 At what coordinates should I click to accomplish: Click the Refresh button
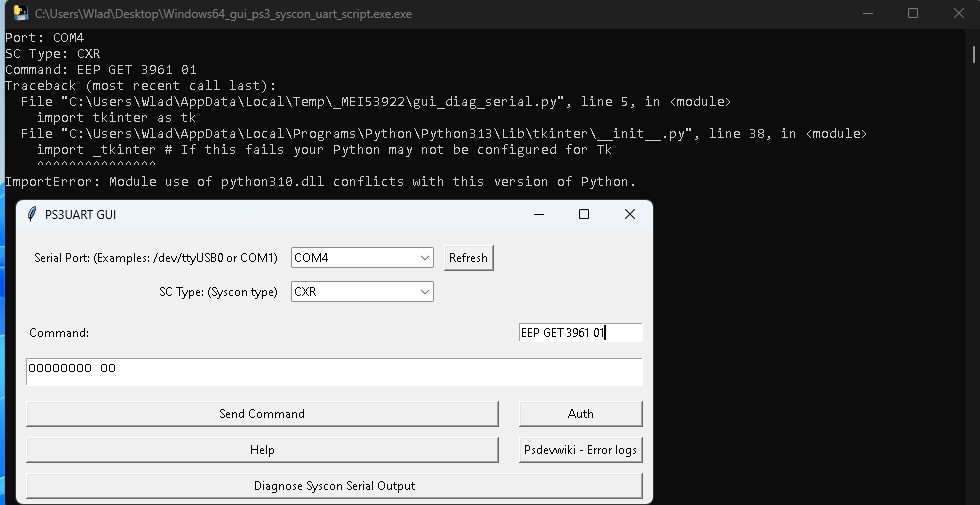pyautogui.click(x=468, y=258)
